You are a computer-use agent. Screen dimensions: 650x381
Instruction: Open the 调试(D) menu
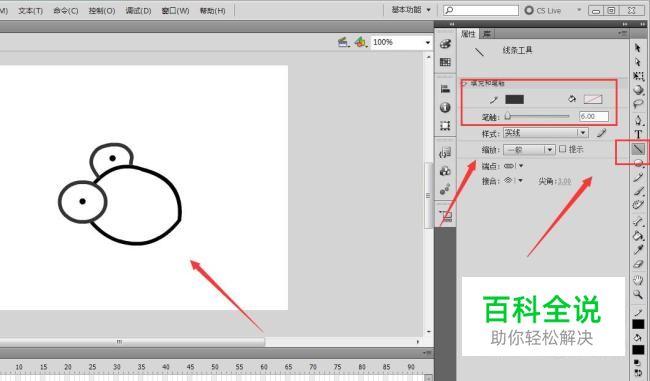tap(138, 11)
